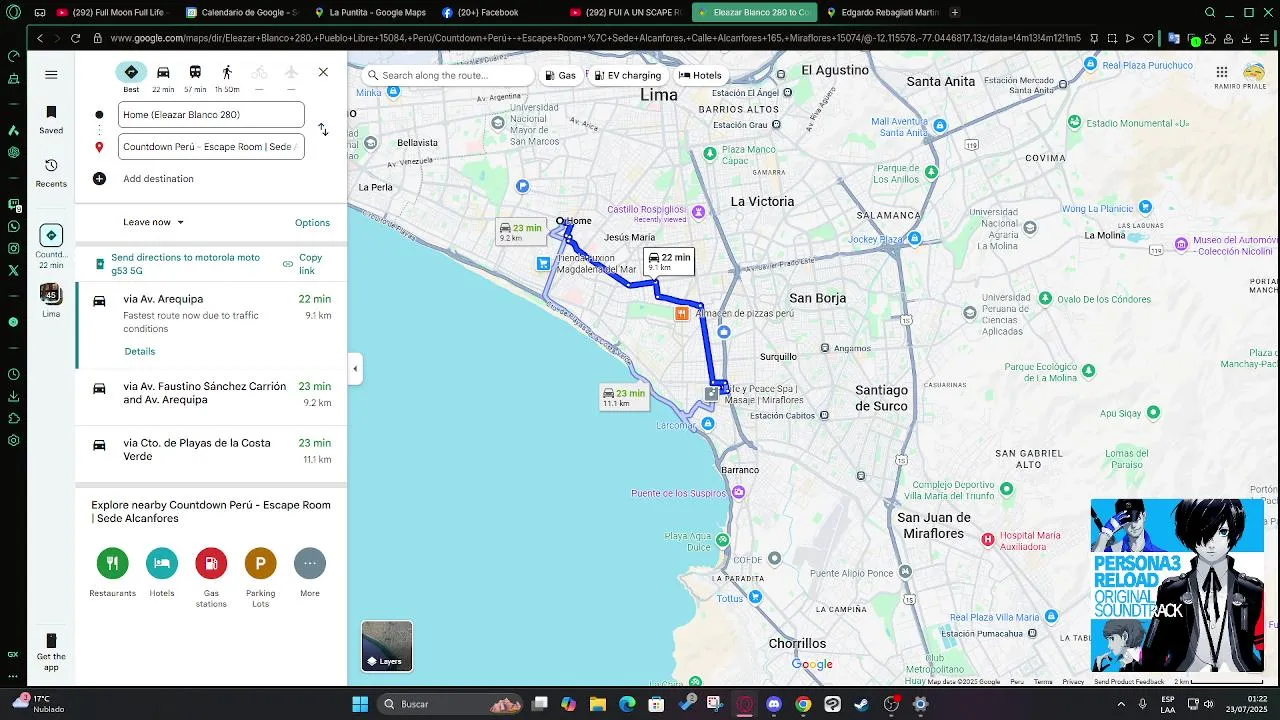Image resolution: width=1280 pixels, height=720 pixels.
Task: Collapse the side panel with the arrow
Action: [x=355, y=369]
